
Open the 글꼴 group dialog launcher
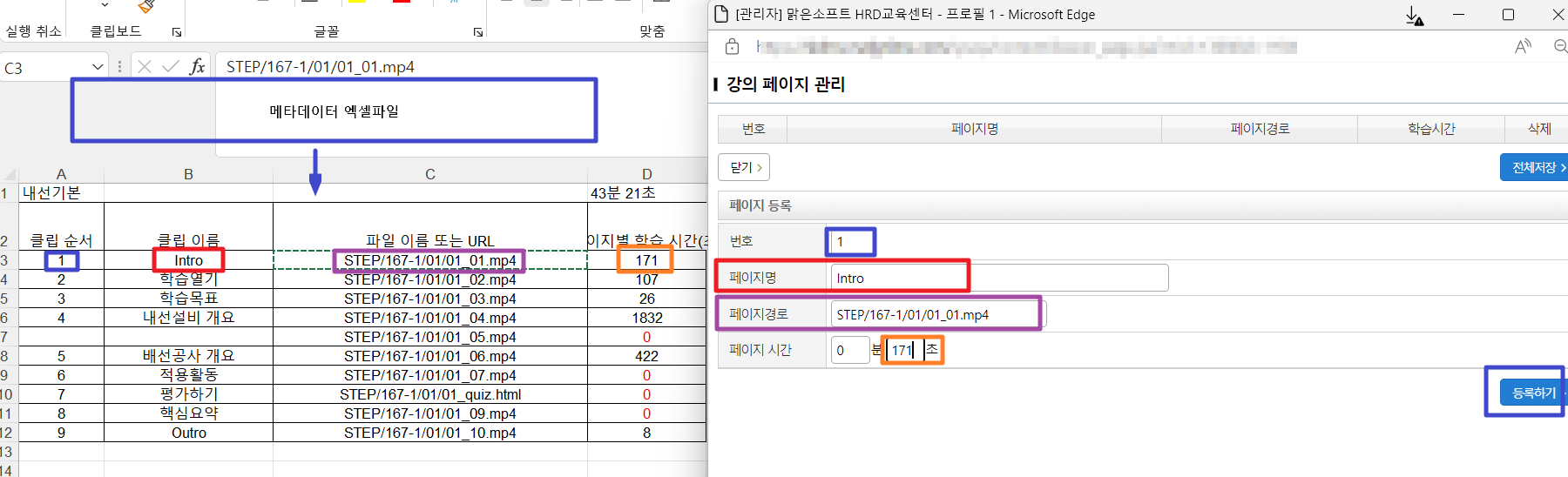[x=478, y=32]
